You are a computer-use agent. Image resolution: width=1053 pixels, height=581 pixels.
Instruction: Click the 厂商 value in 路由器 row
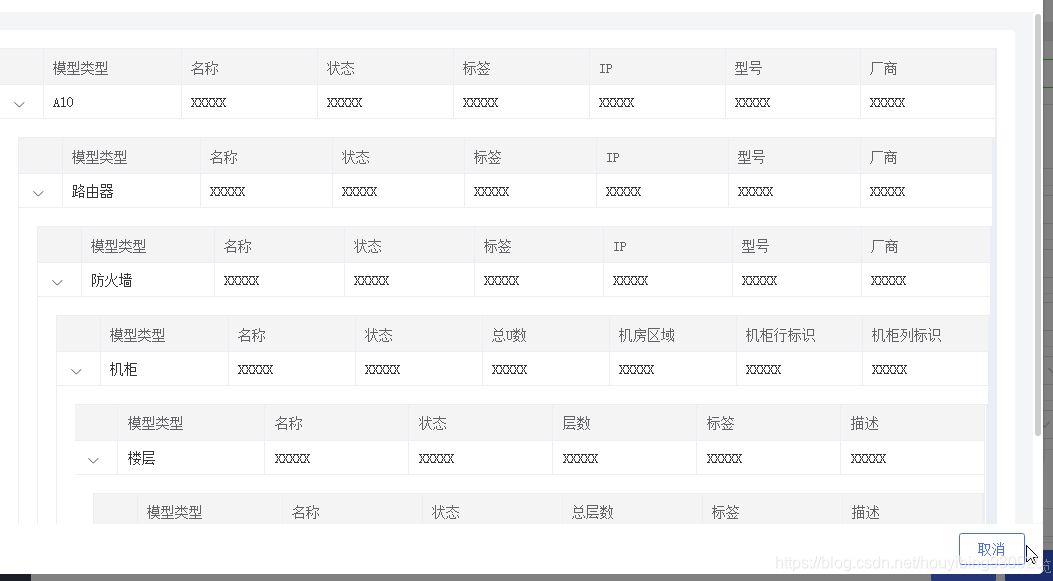click(887, 191)
